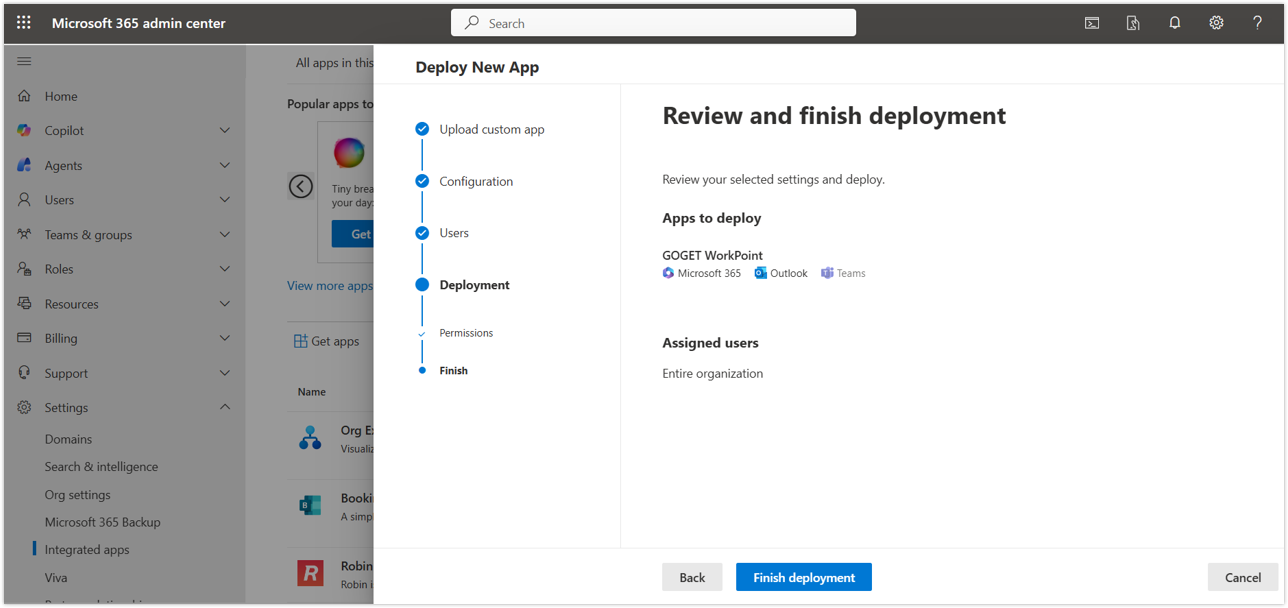Click the Name column header
The width and height of the screenshot is (1288, 608).
311,392
